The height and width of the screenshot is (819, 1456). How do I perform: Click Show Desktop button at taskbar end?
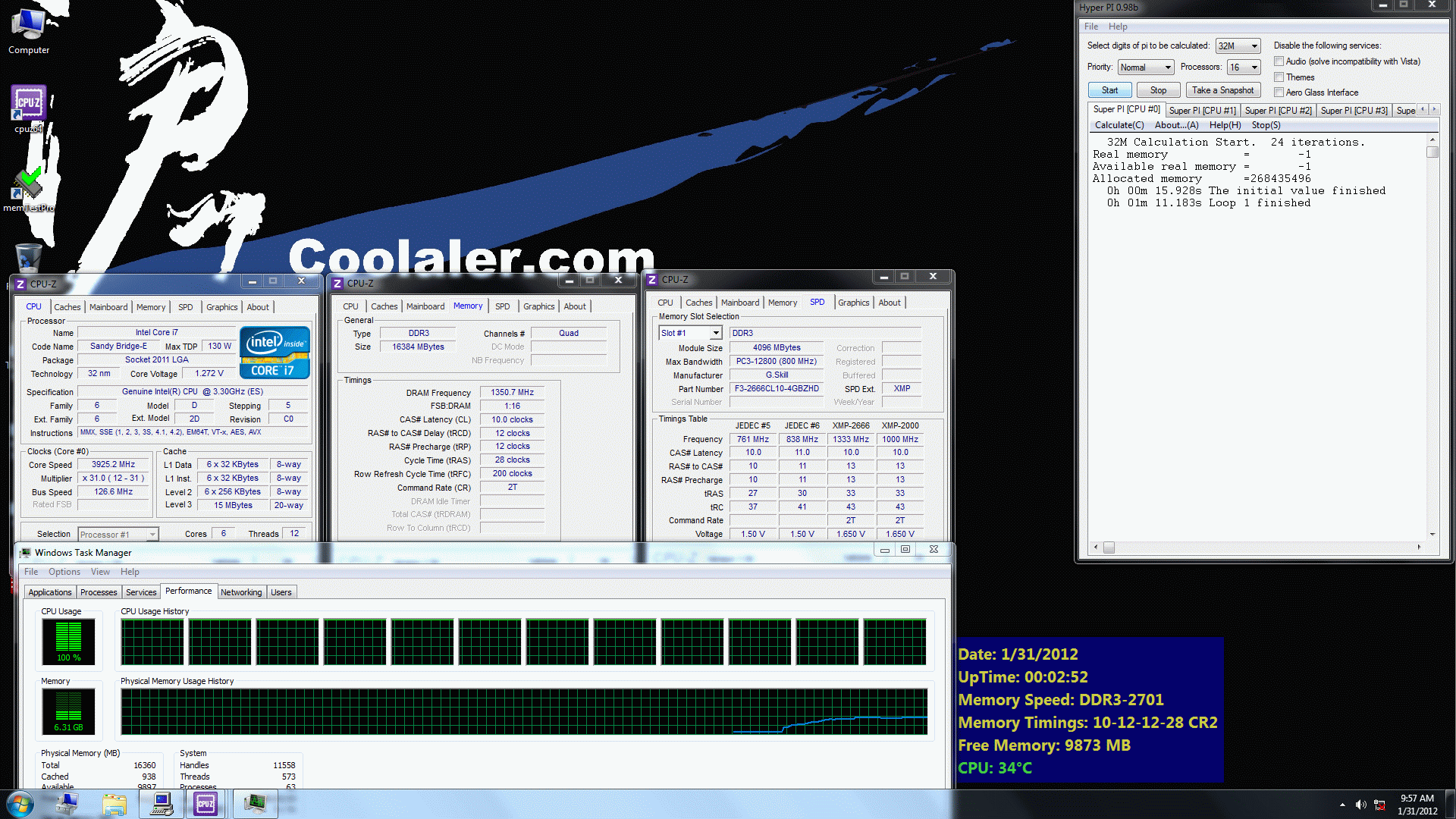click(1450, 804)
